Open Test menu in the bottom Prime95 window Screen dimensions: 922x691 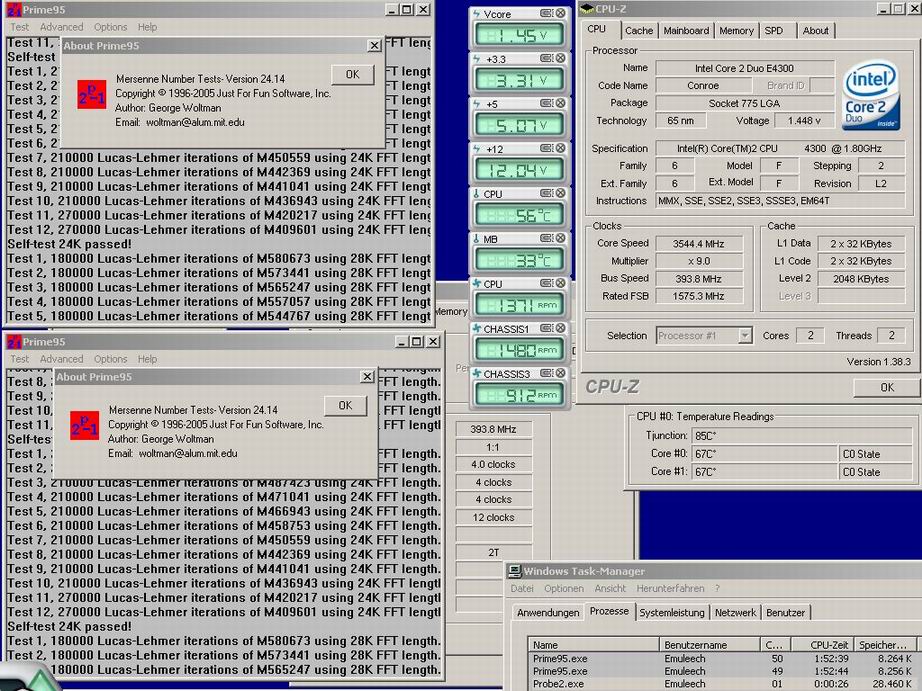point(19,359)
